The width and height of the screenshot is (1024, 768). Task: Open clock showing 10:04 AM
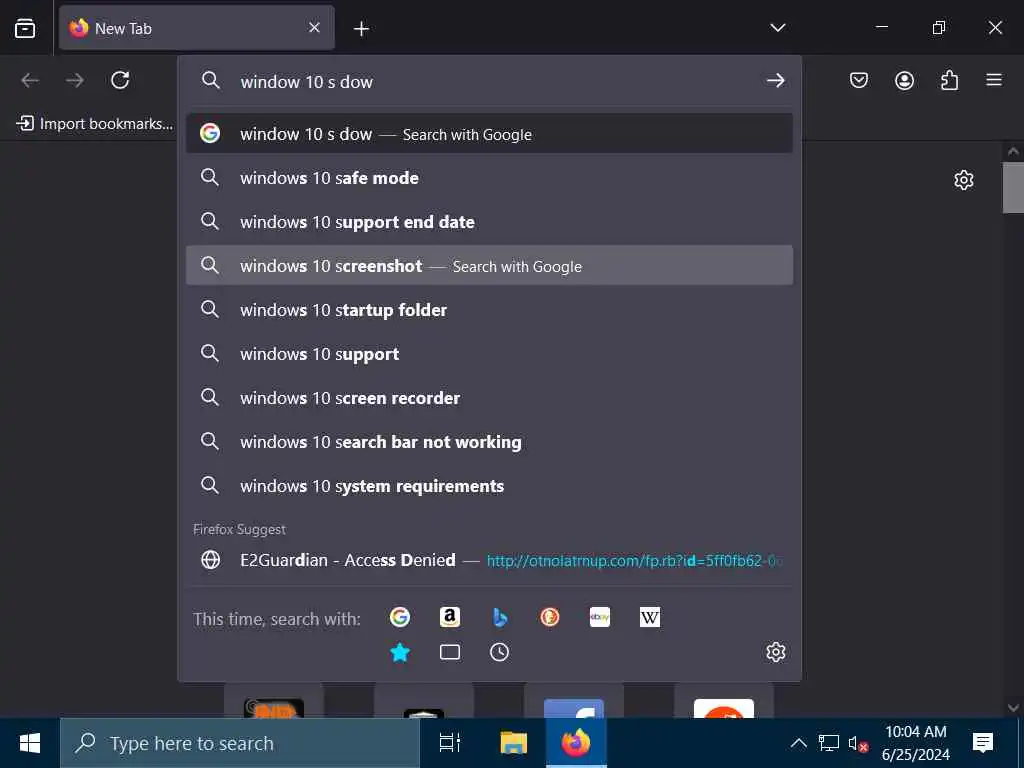[x=916, y=743]
